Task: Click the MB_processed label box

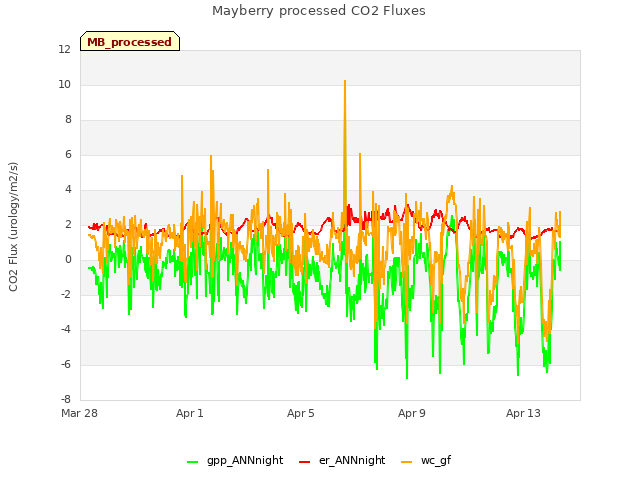Action: click(130, 41)
